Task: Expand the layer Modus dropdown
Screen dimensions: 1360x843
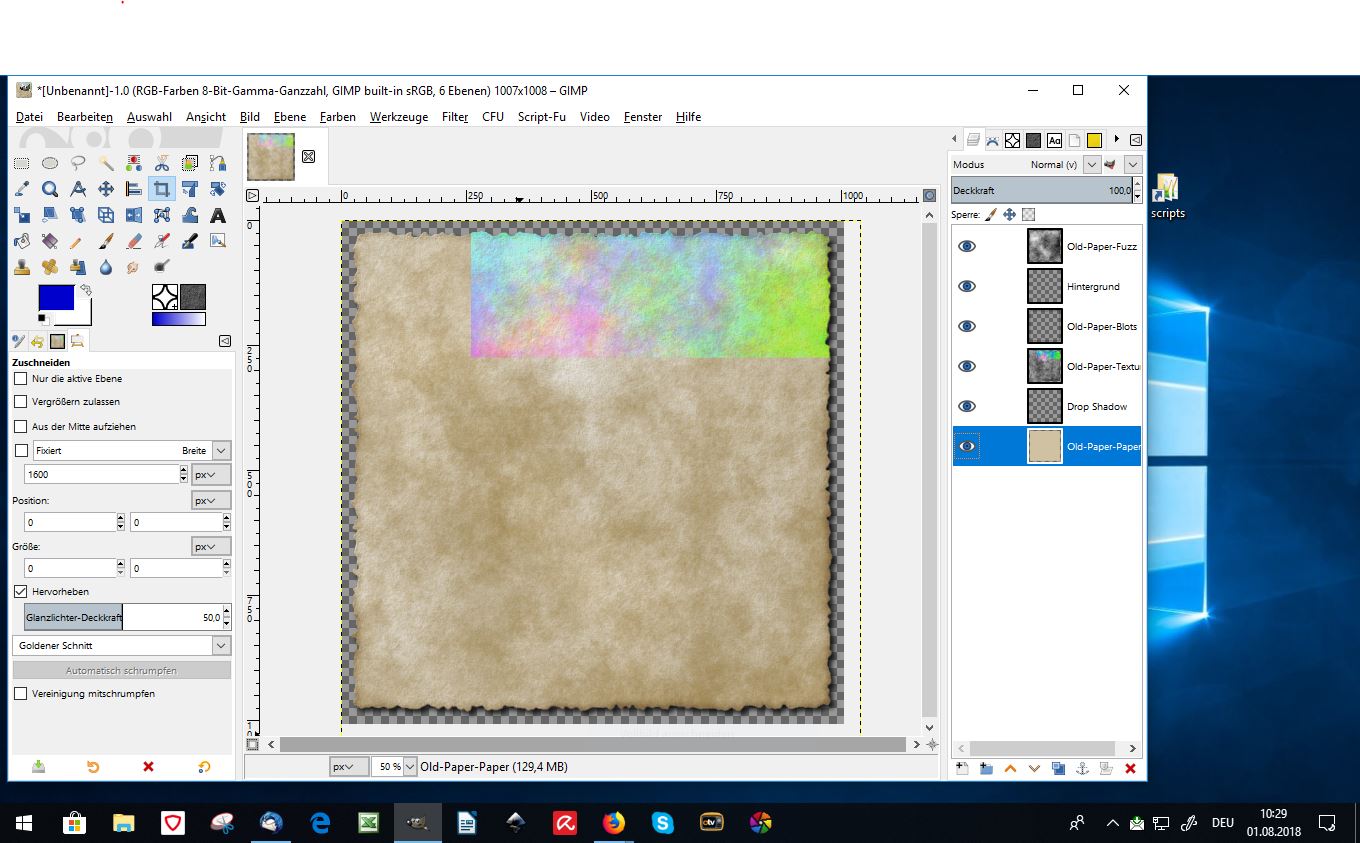Action: pos(1092,164)
